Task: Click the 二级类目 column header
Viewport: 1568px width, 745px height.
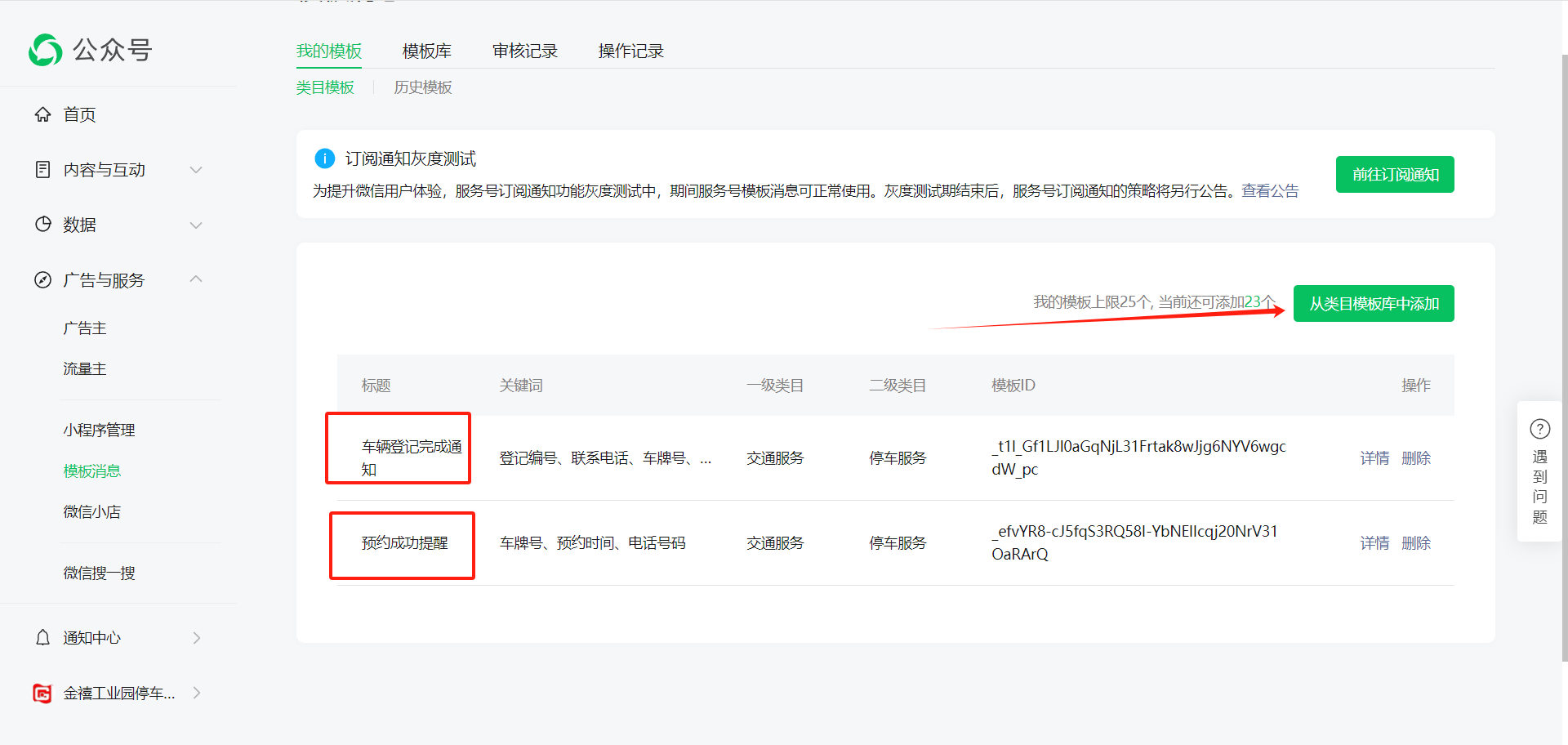Action: pos(898,386)
